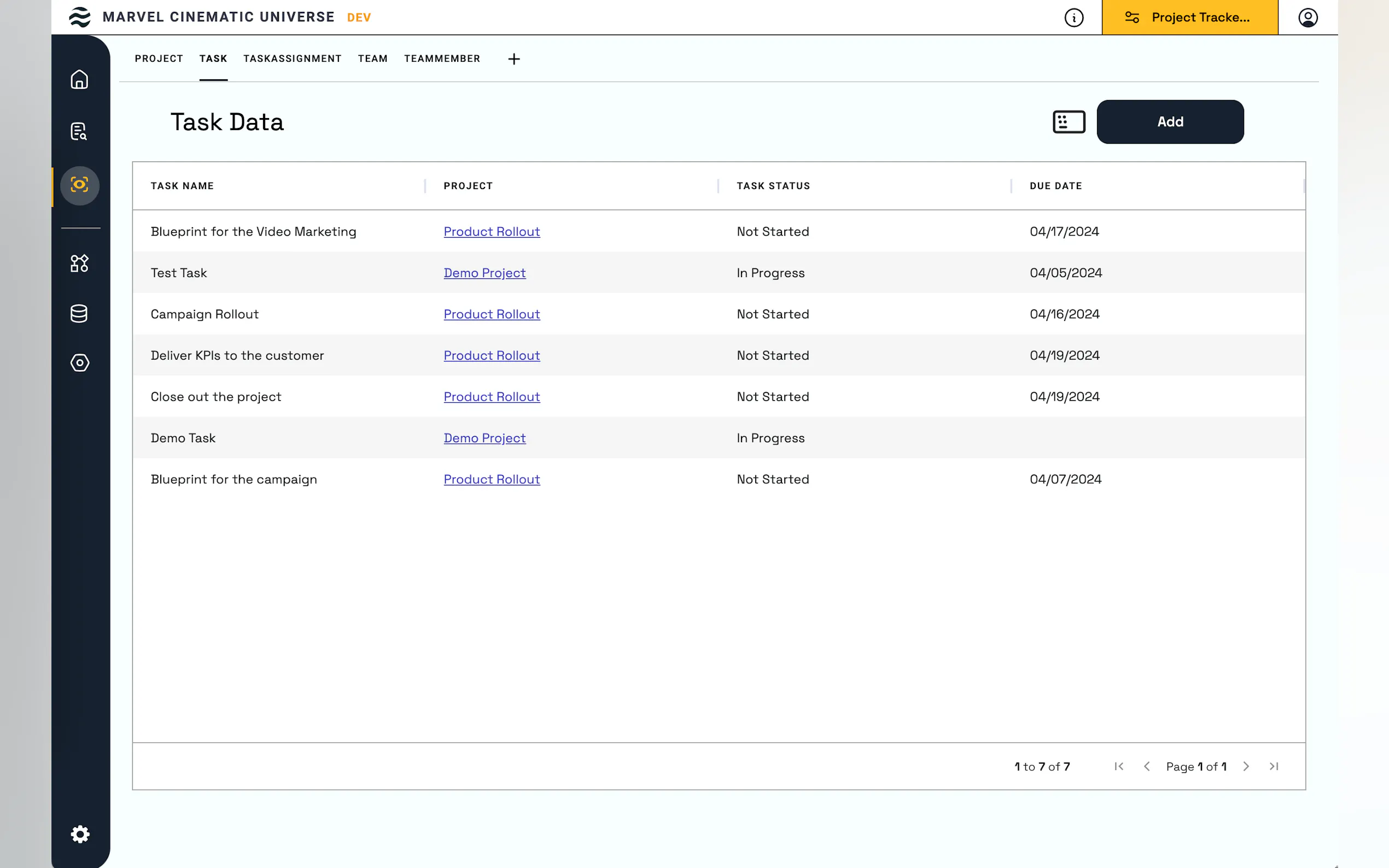Switch to the TASKASSIGNMENT tab
Viewport: 1389px width, 868px height.
point(292,58)
